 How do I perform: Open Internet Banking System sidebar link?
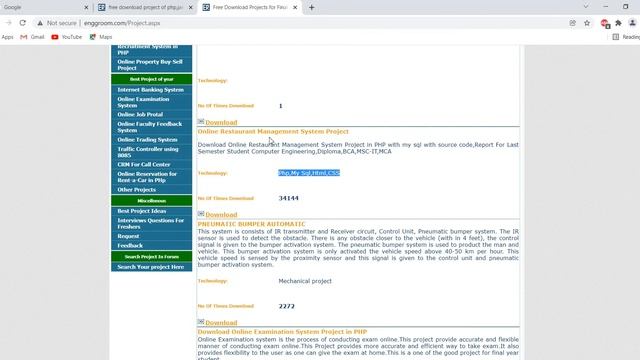(x=151, y=90)
